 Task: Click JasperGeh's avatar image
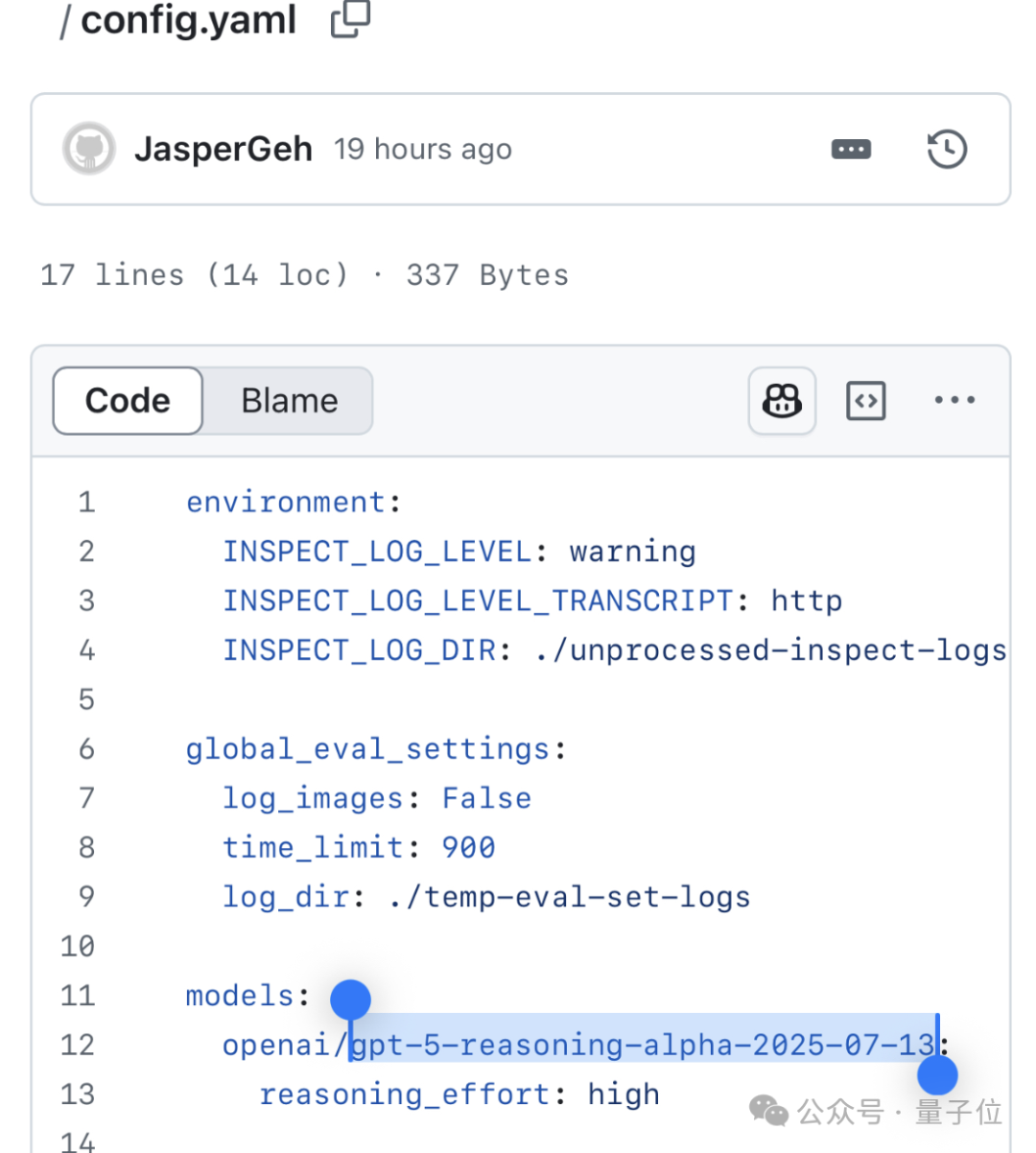coord(89,149)
